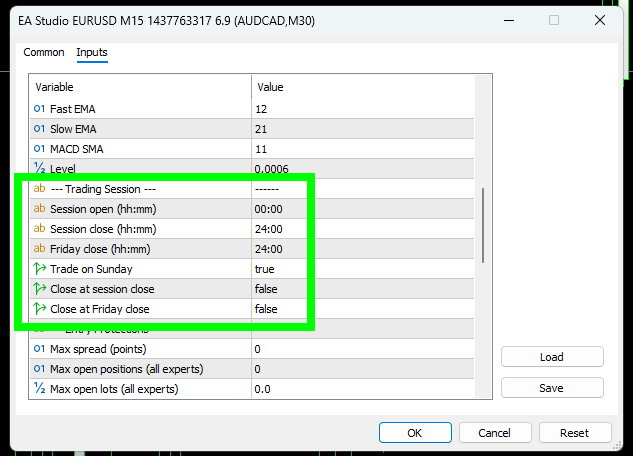Screen dimensions: 633x456
Task: Select the Max spread (points) label
Action: click(98, 349)
